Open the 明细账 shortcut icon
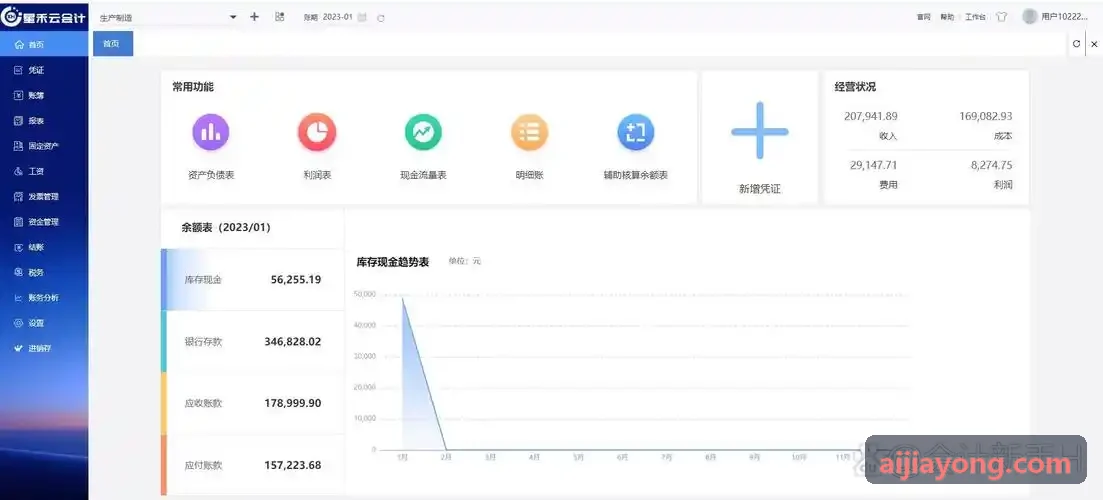Image resolution: width=1103 pixels, height=500 pixels. 529,132
